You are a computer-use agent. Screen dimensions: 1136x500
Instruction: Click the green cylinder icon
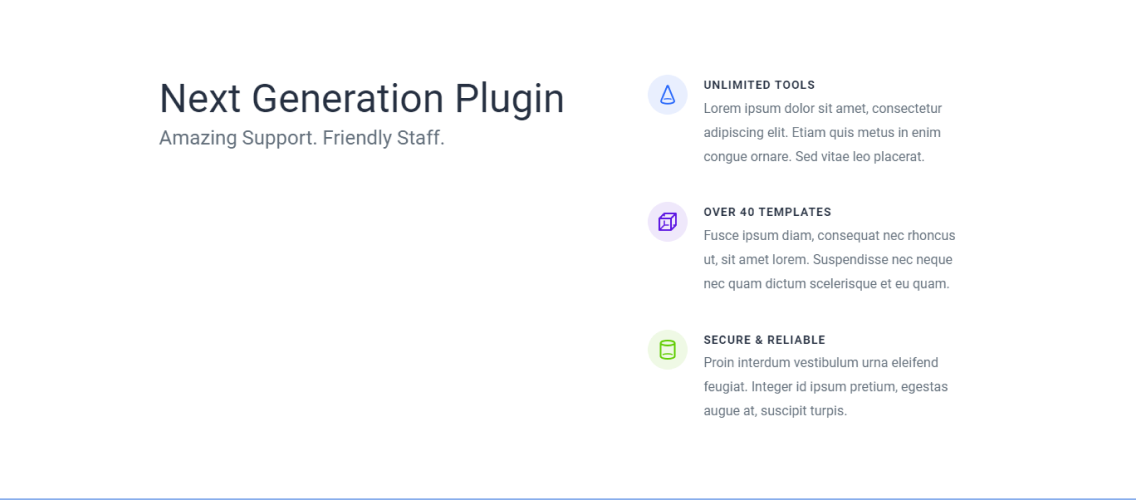point(667,349)
